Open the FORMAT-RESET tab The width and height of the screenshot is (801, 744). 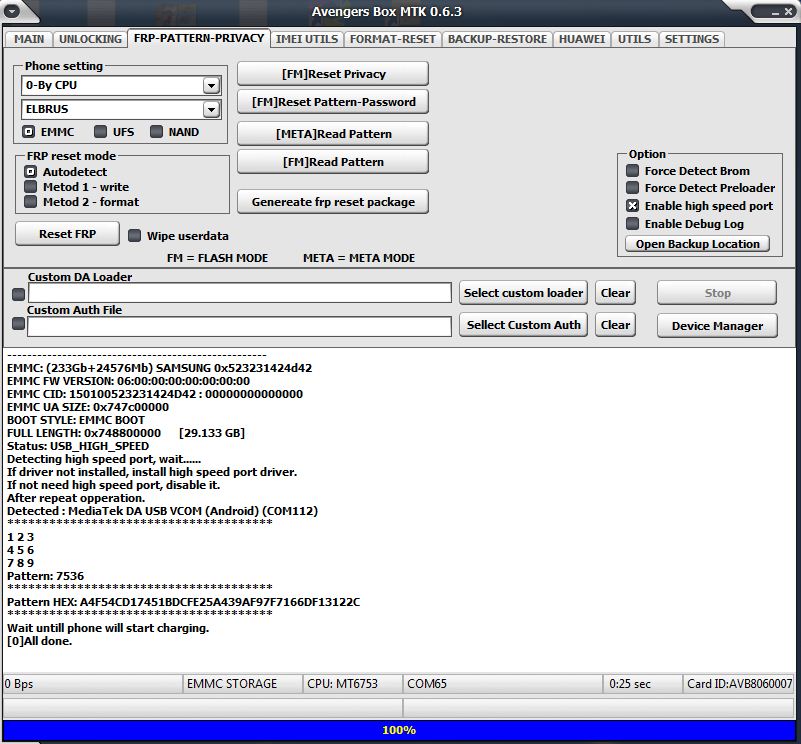[x=392, y=39]
